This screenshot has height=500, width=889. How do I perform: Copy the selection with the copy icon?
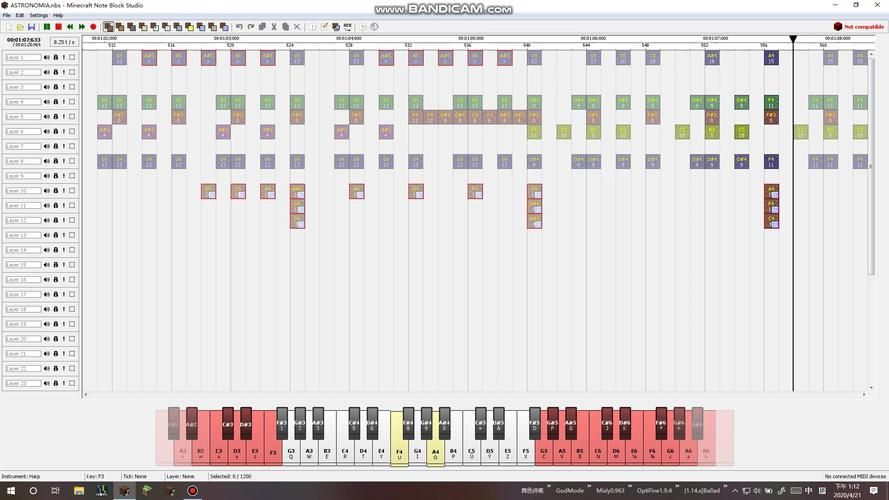262,27
